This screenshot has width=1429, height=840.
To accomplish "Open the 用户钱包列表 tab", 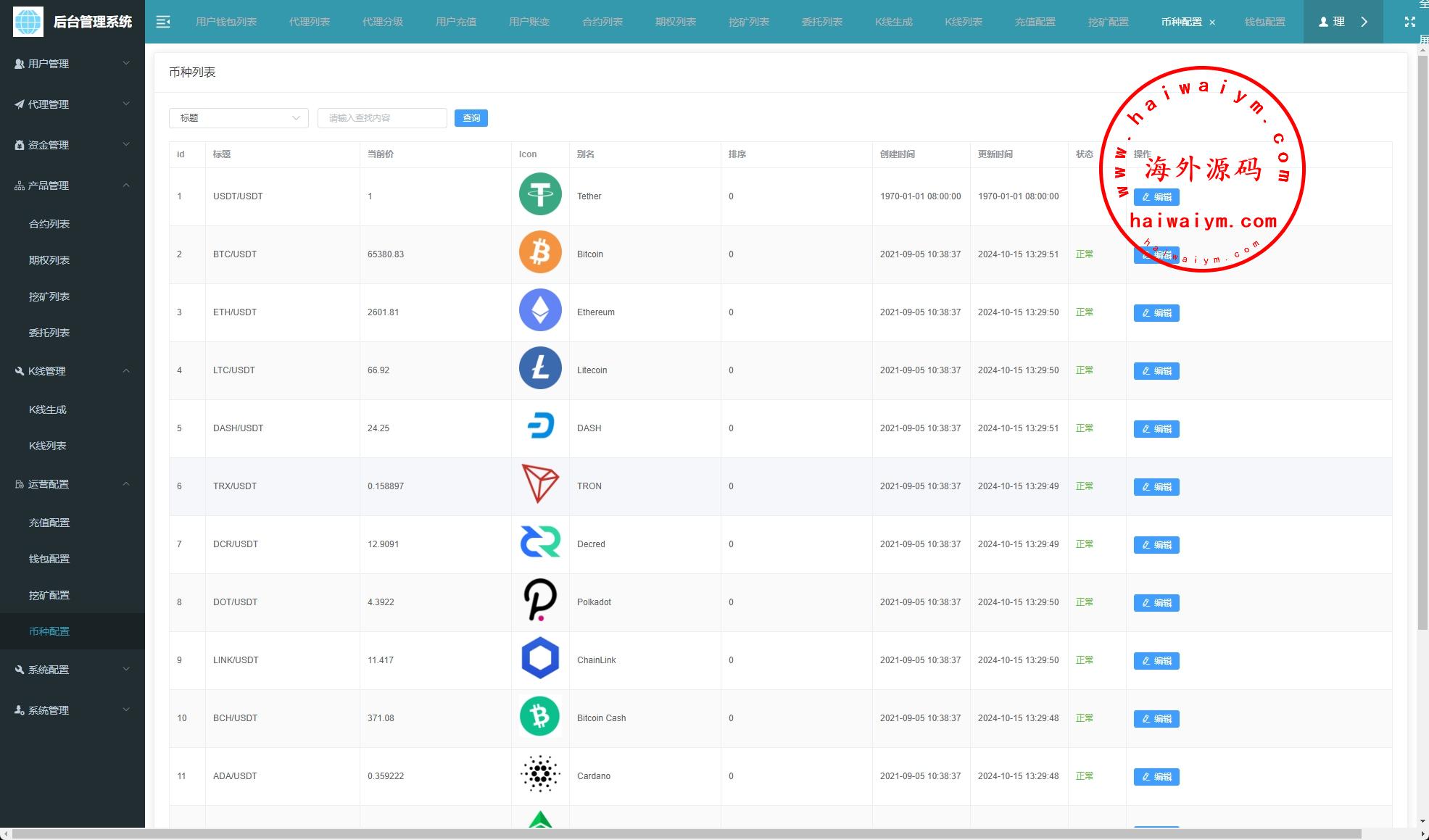I will click(226, 22).
